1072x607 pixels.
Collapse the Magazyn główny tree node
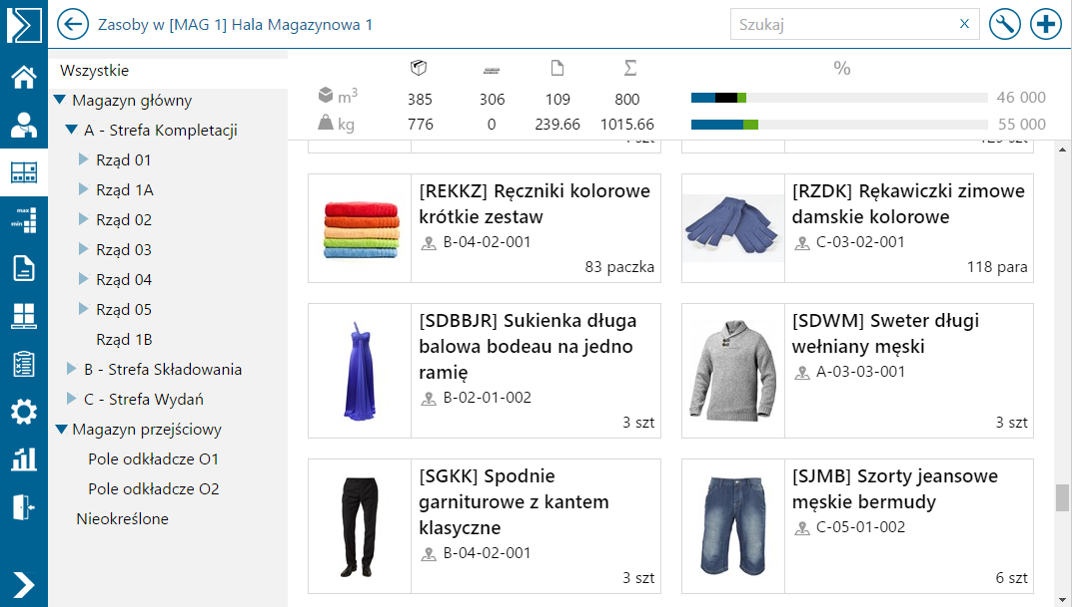coord(60,100)
